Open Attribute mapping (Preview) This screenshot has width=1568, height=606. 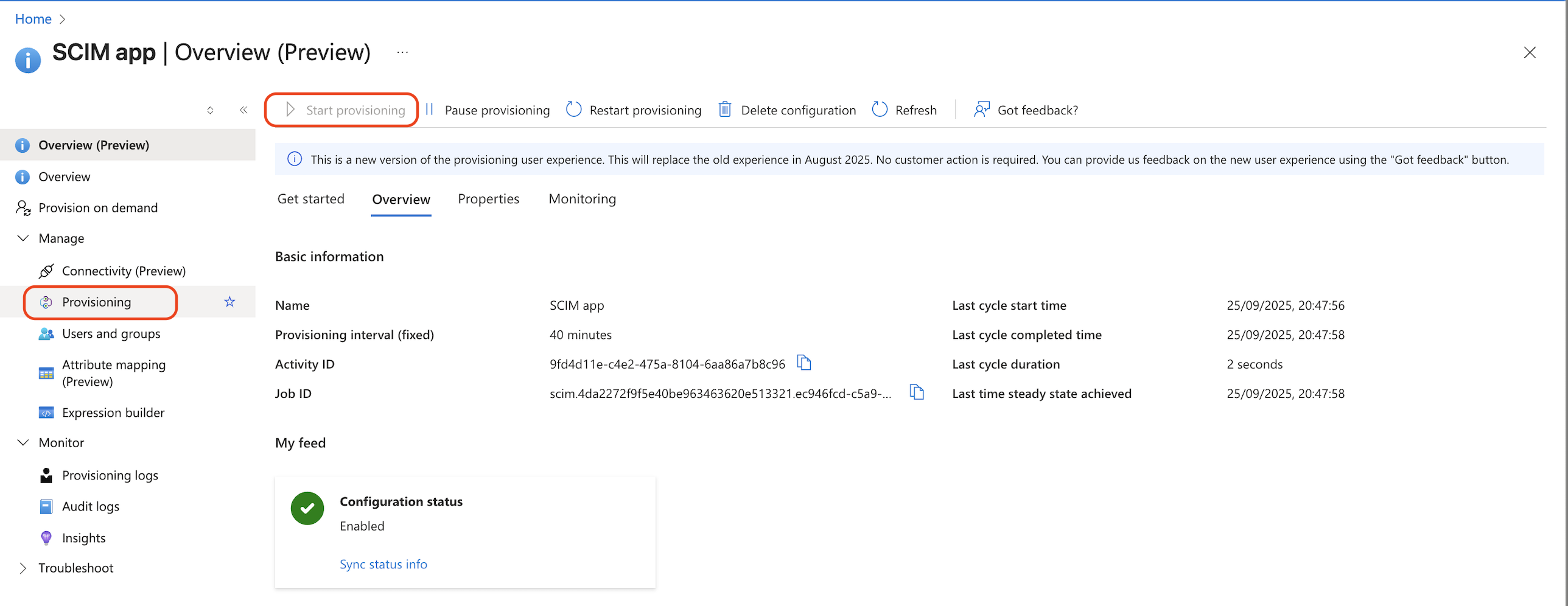[x=114, y=372]
